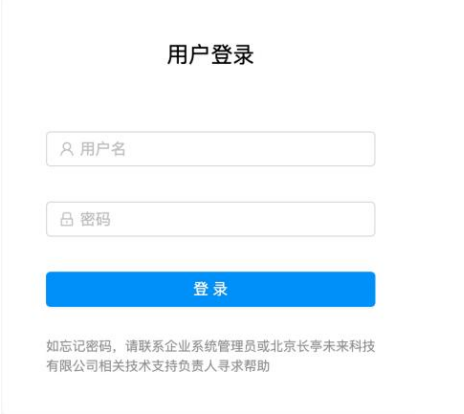Click the 登 character on the login button
464x414 pixels.
click(x=201, y=289)
